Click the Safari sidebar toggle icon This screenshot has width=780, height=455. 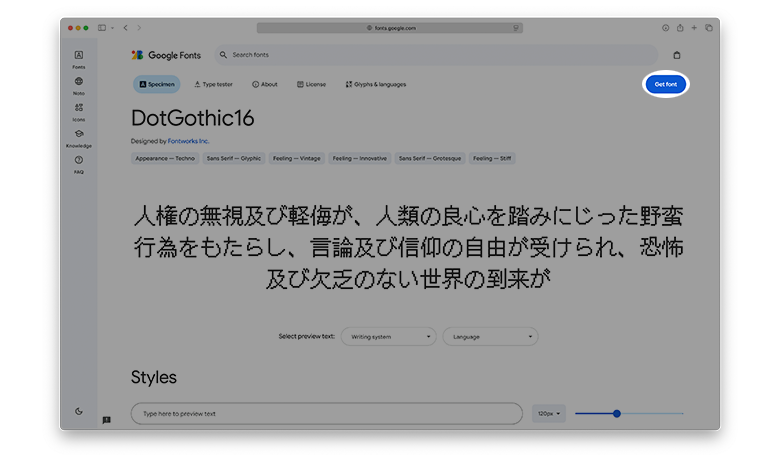point(102,28)
